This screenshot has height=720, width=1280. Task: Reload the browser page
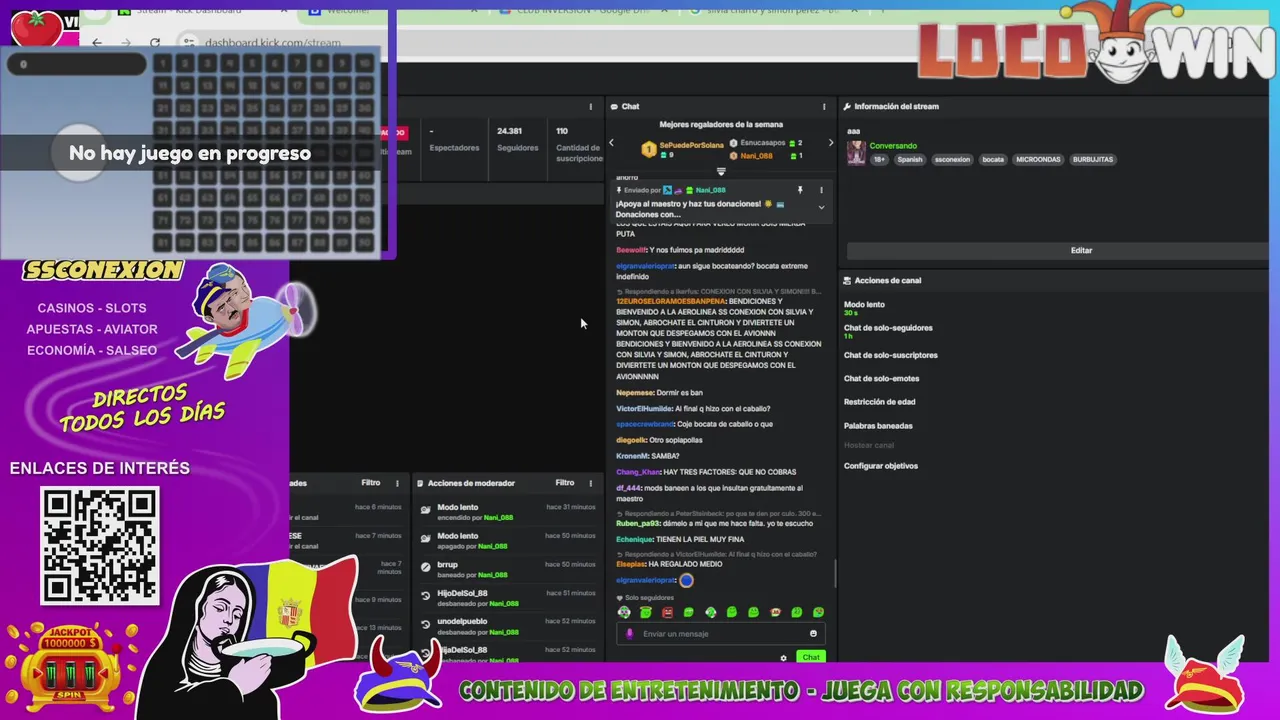click(155, 43)
